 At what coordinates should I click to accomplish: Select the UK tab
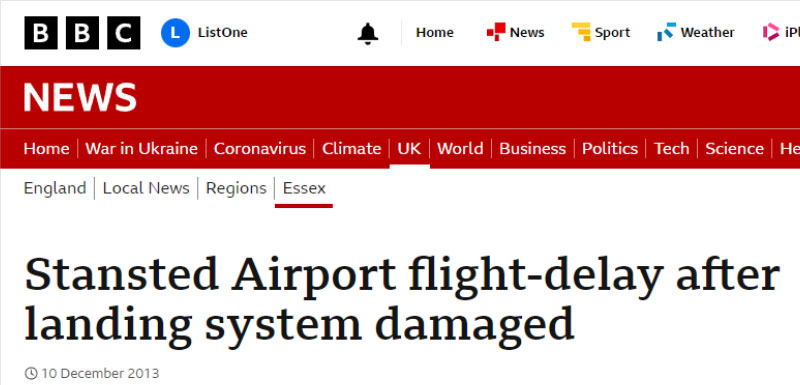tap(409, 148)
